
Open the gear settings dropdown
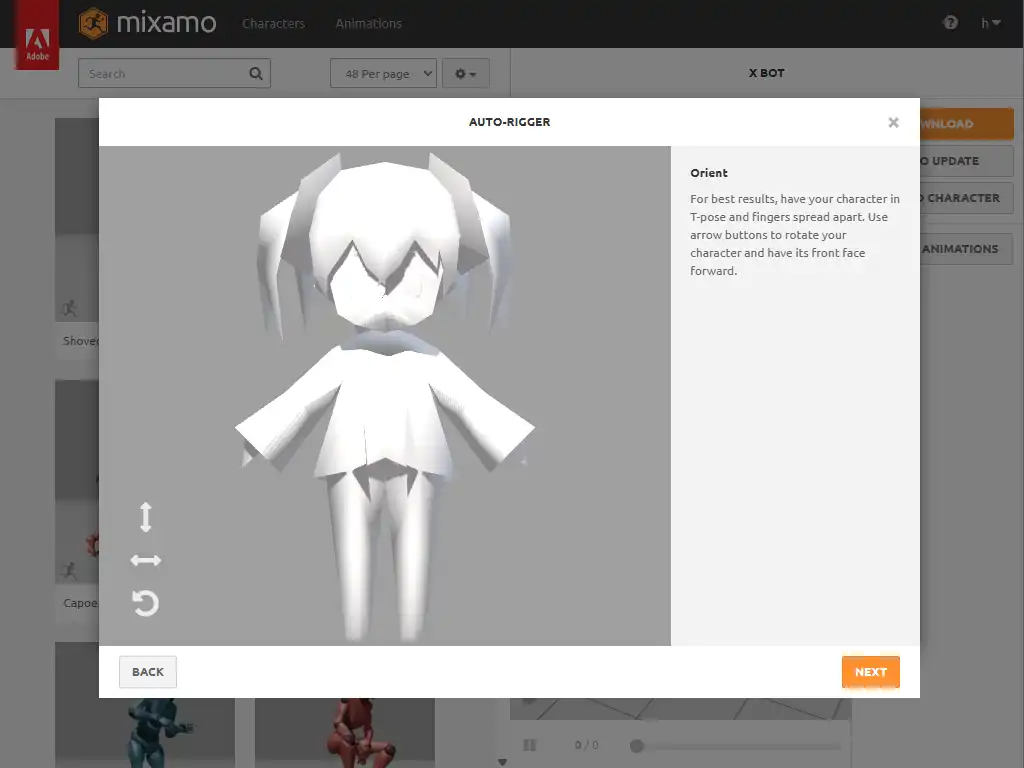(x=465, y=74)
